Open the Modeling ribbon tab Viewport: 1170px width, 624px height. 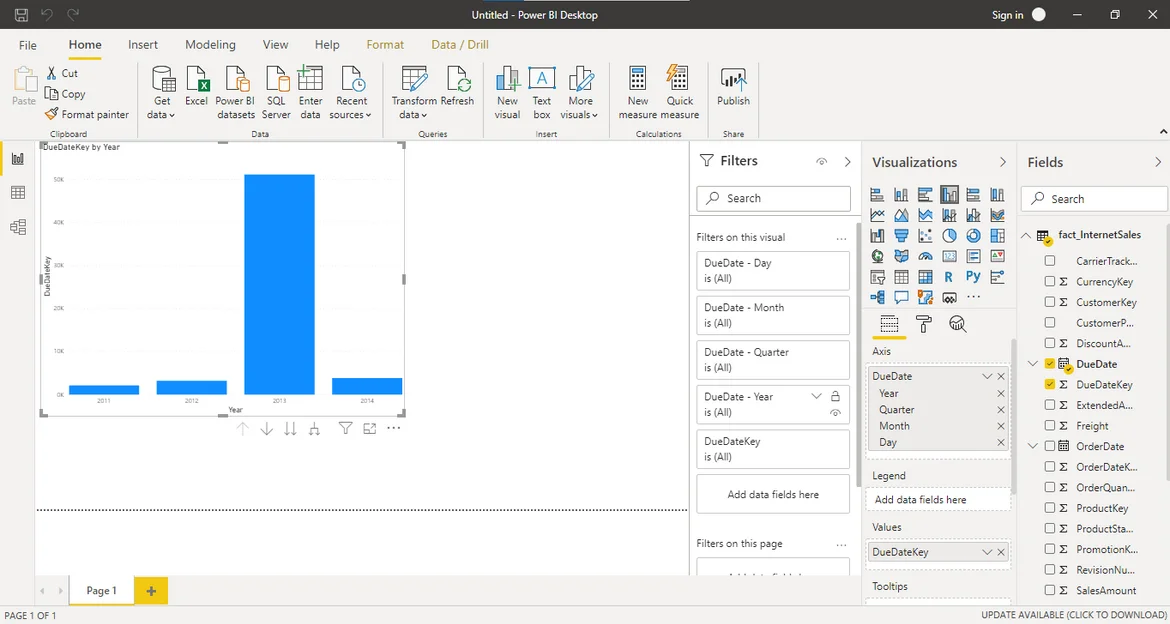coord(210,45)
